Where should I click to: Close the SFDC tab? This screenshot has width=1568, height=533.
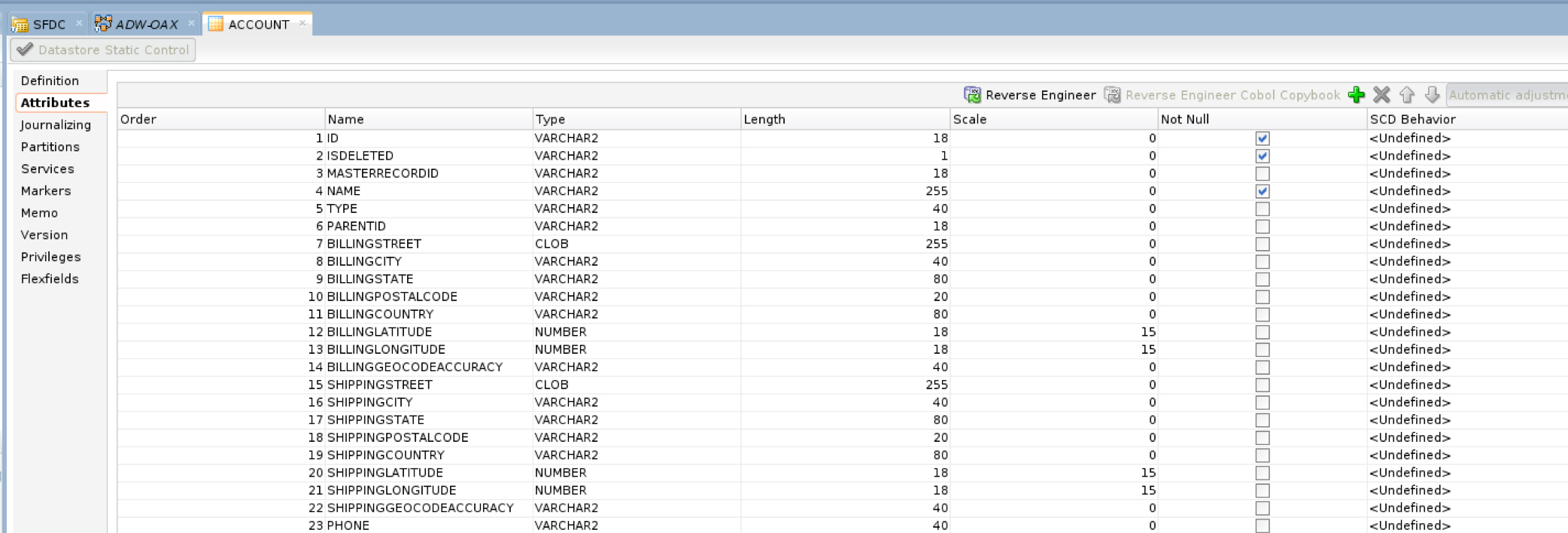click(79, 23)
